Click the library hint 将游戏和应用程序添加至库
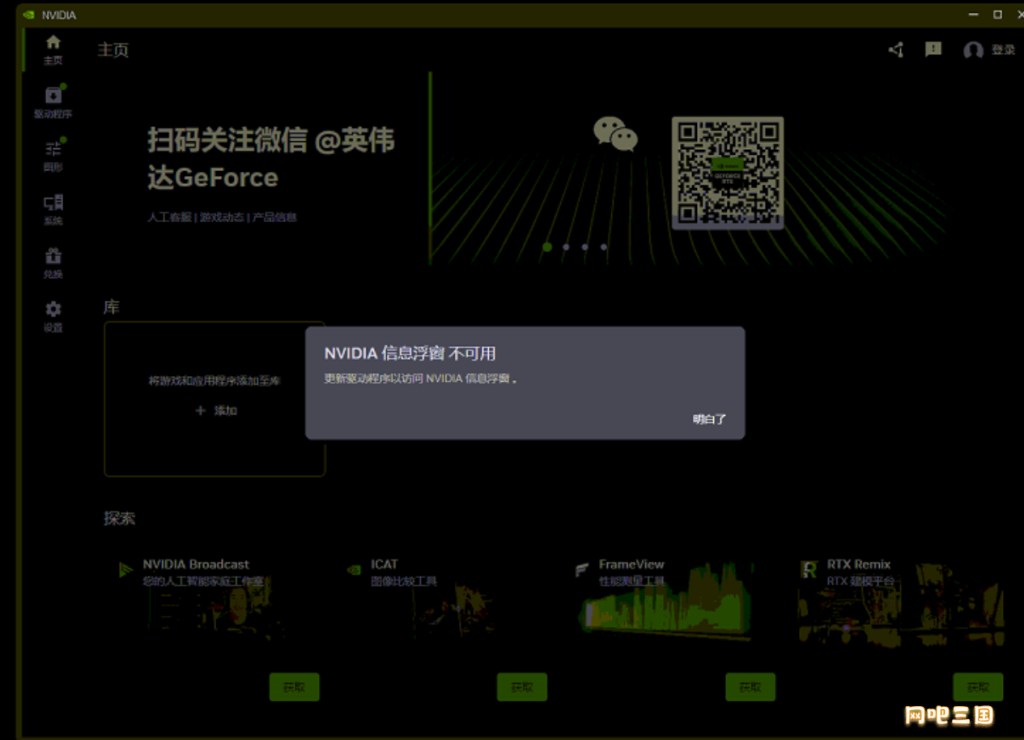This screenshot has height=740, width=1024. tap(214, 381)
